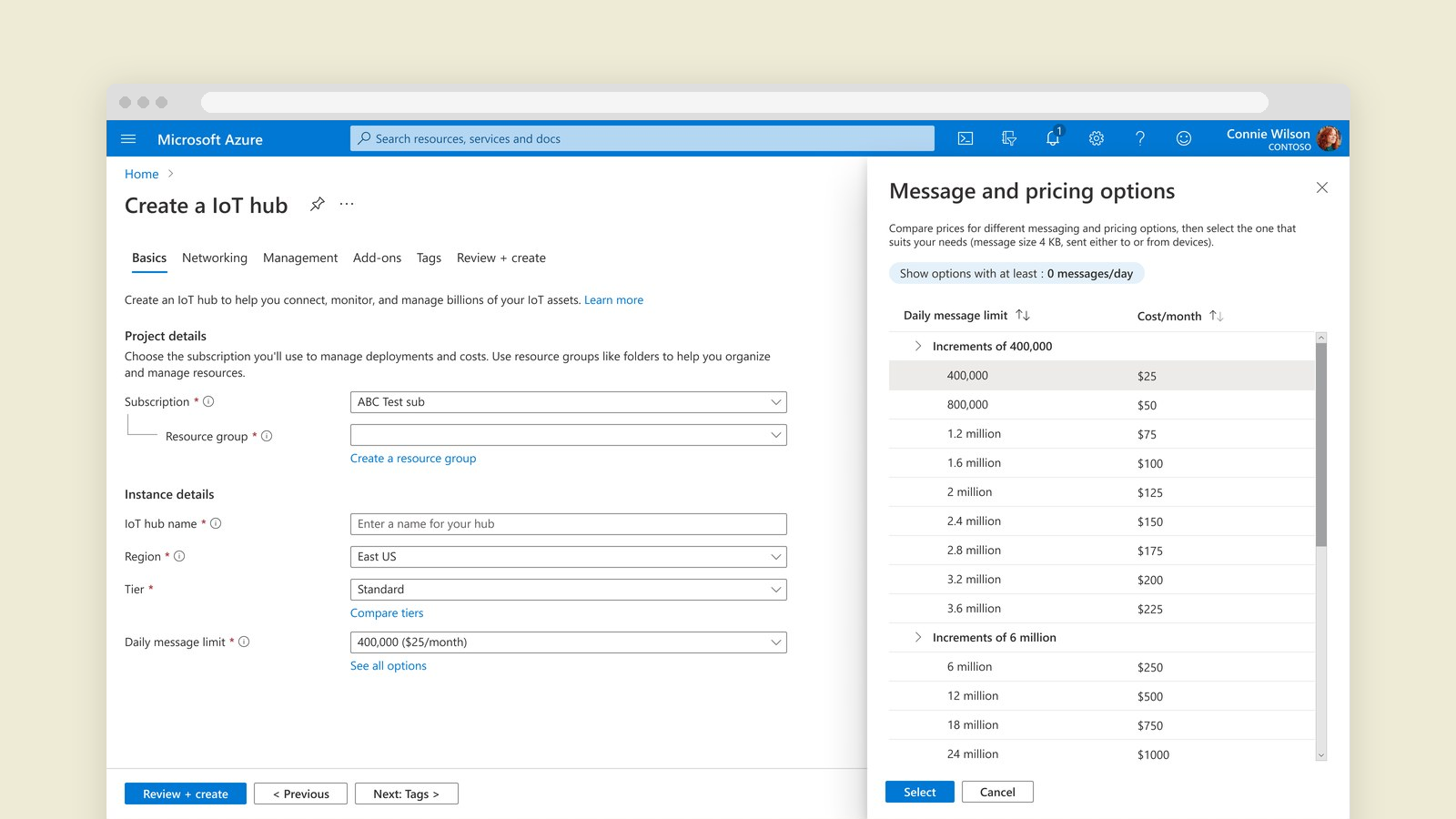1456x819 pixels.
Task: Open the Daily message limit dropdown
Action: 569,642
